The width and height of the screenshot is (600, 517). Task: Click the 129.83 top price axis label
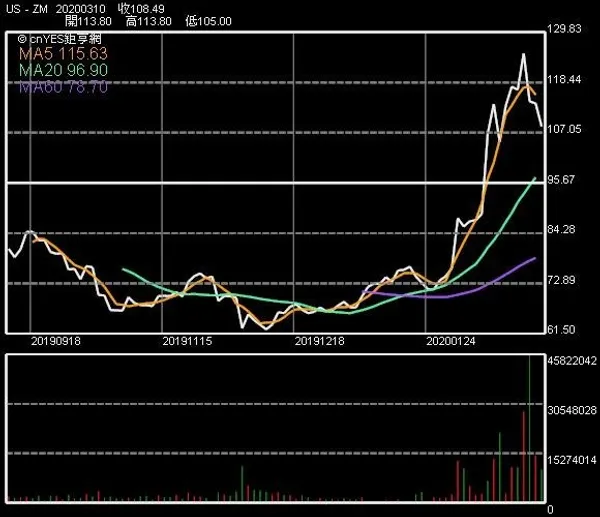pyautogui.click(x=568, y=29)
